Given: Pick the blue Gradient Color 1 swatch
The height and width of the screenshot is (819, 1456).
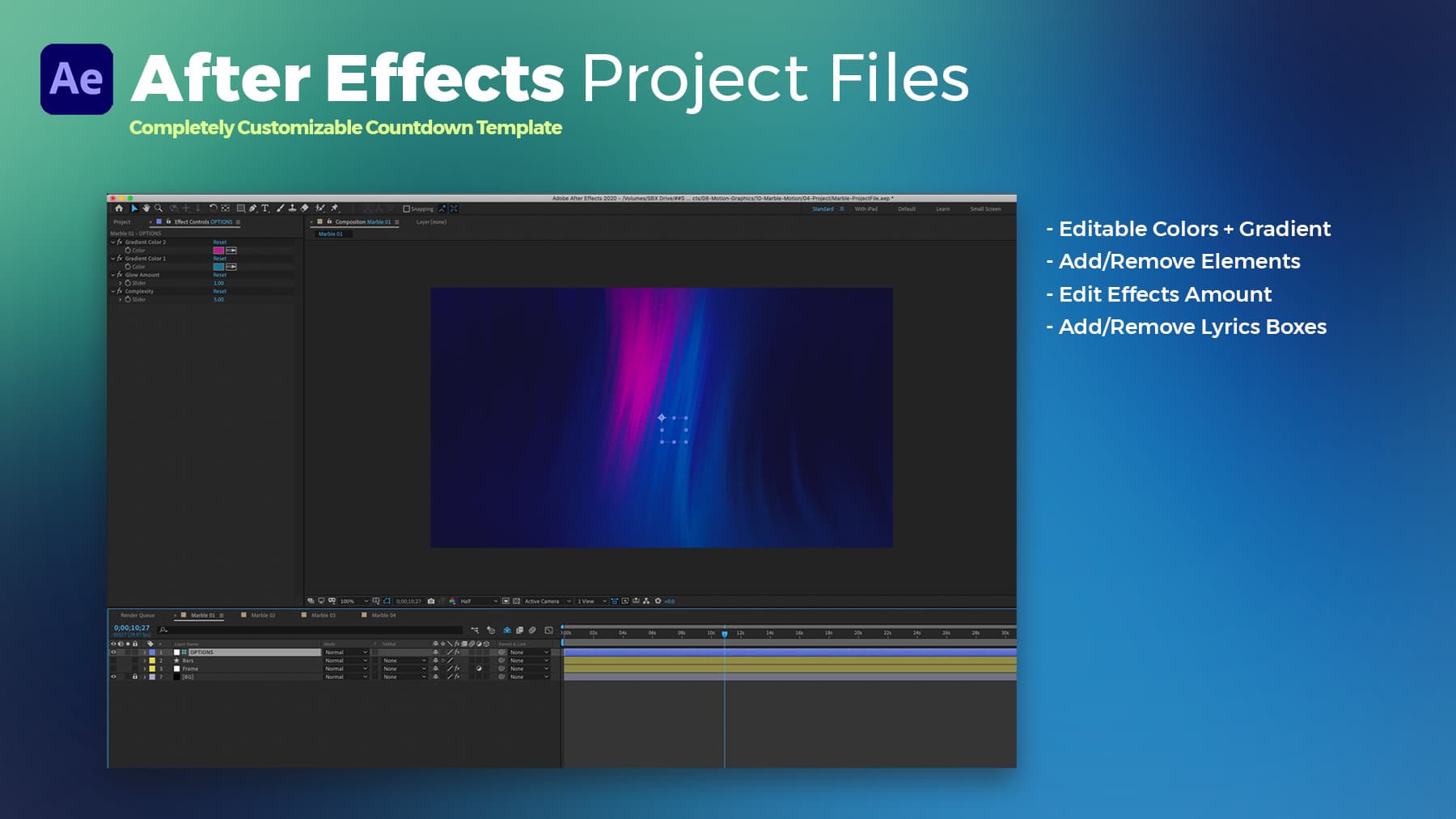Looking at the screenshot, I should [x=218, y=267].
